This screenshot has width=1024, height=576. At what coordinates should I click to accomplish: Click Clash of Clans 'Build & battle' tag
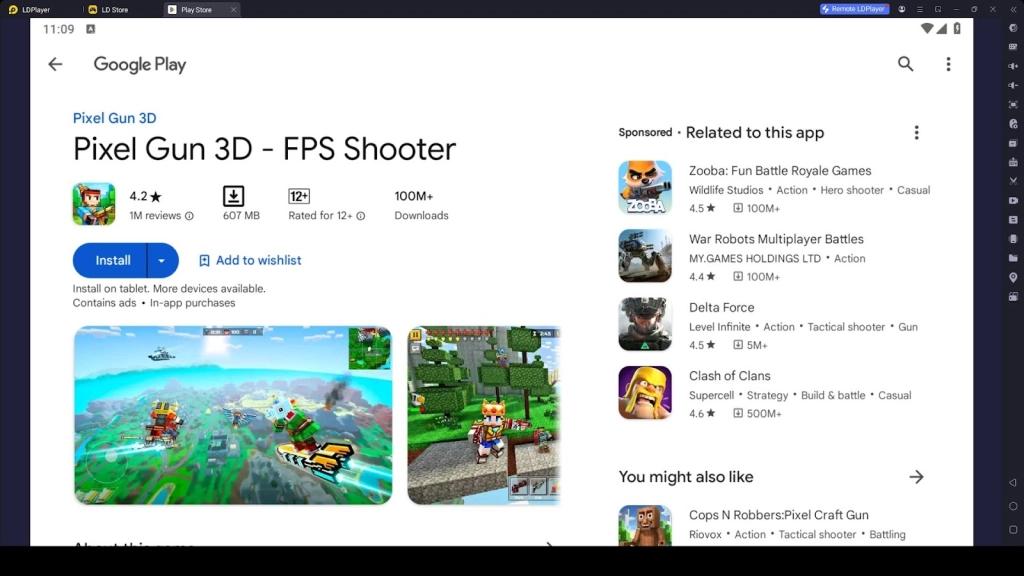[833, 396]
